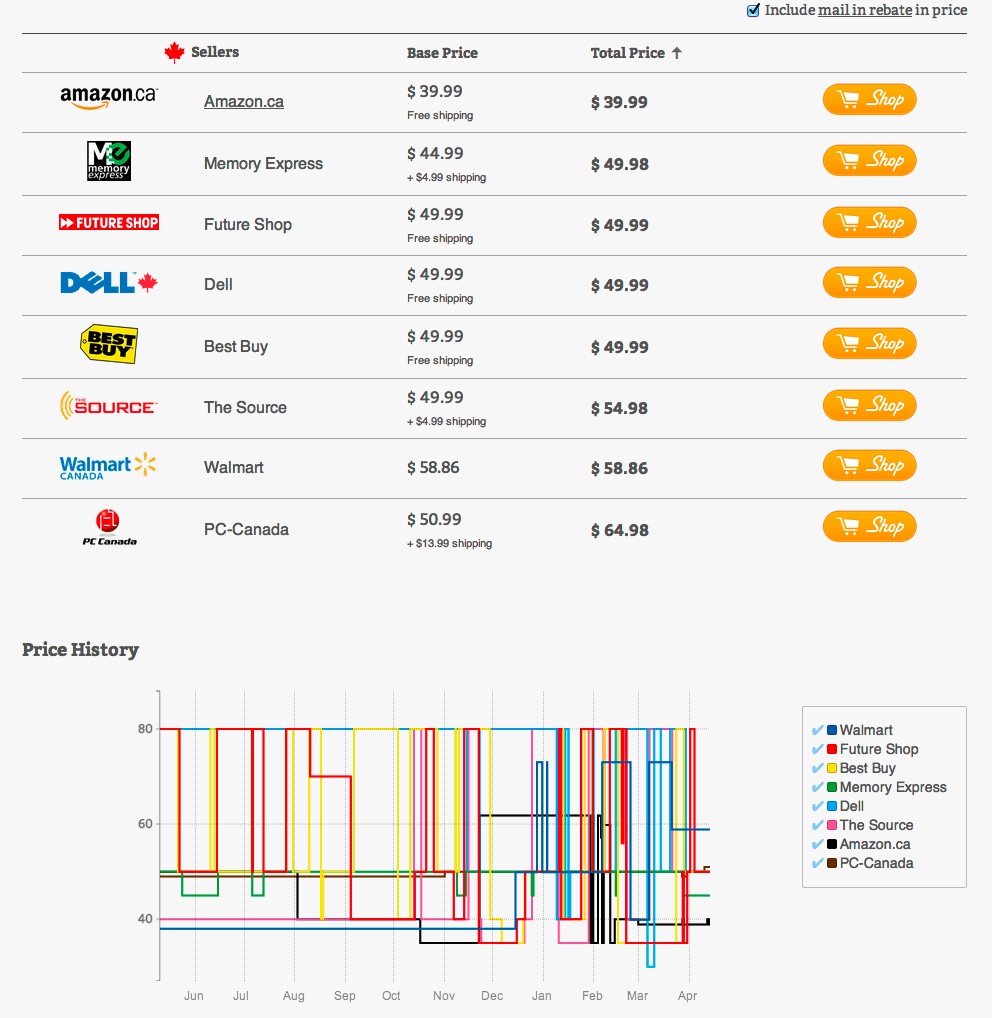The image size is (992, 1018).
Task: Click the Best Buy logo
Action: 108,344
